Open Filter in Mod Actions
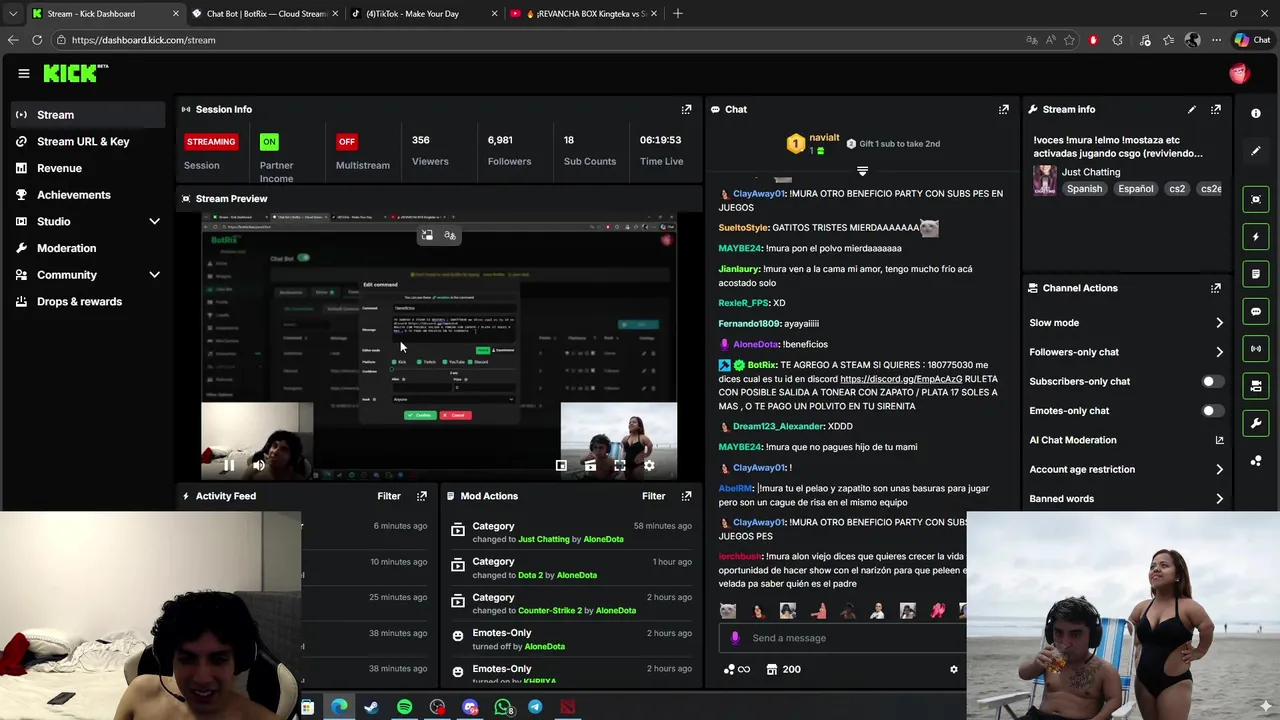The height and width of the screenshot is (720, 1280). point(653,496)
